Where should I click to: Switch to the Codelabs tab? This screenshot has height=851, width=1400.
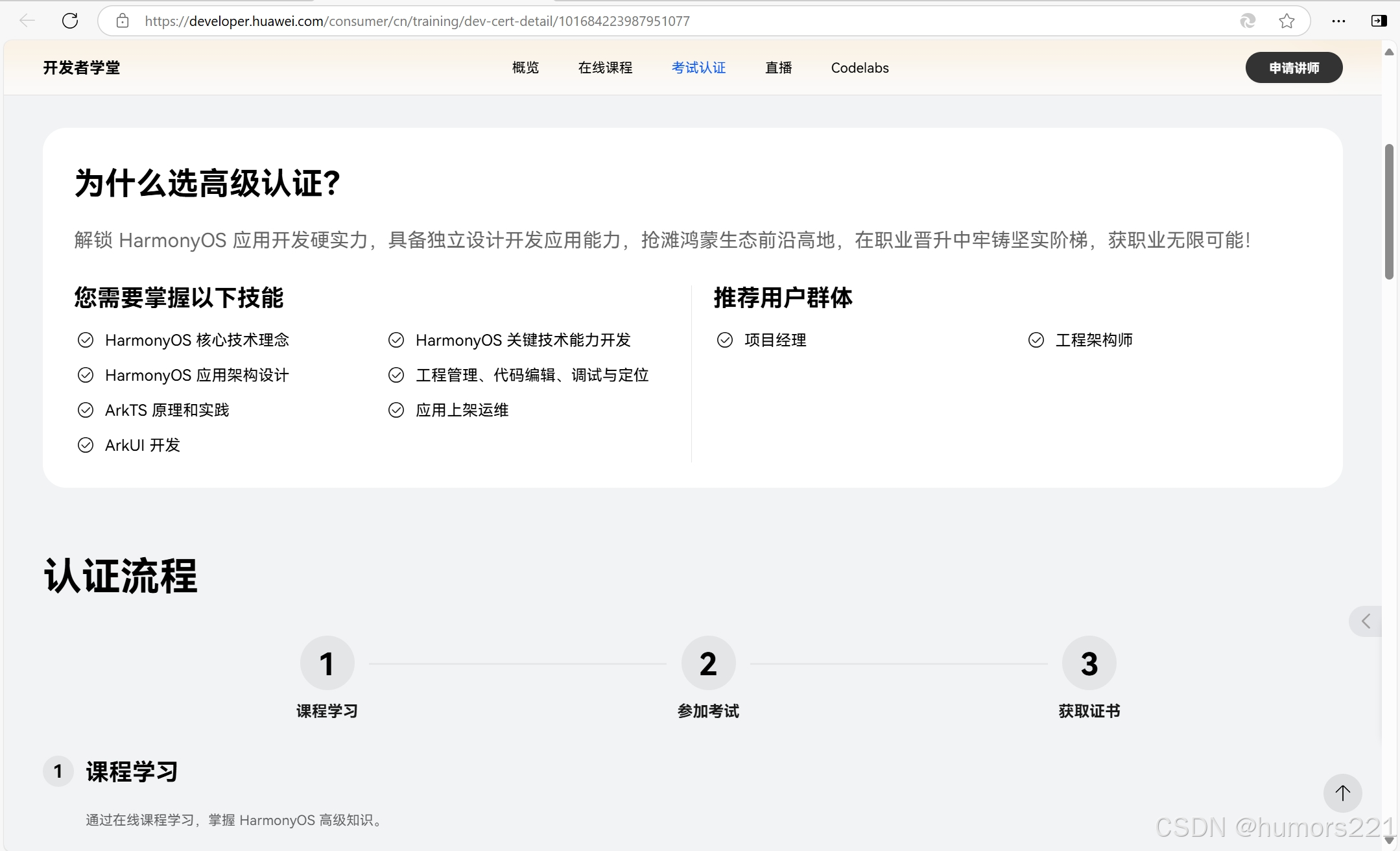point(860,67)
